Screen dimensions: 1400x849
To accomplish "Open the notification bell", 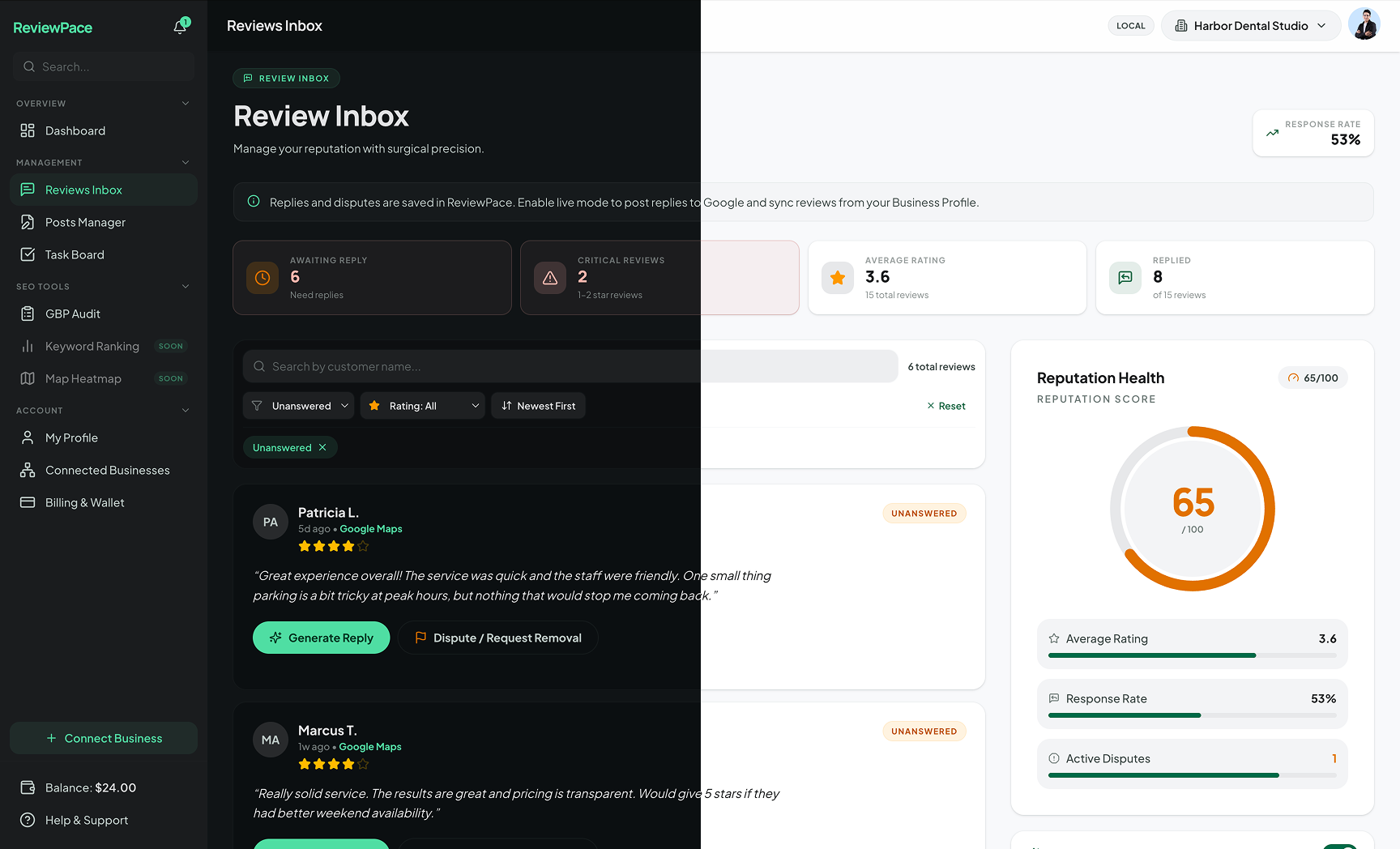I will (180, 26).
